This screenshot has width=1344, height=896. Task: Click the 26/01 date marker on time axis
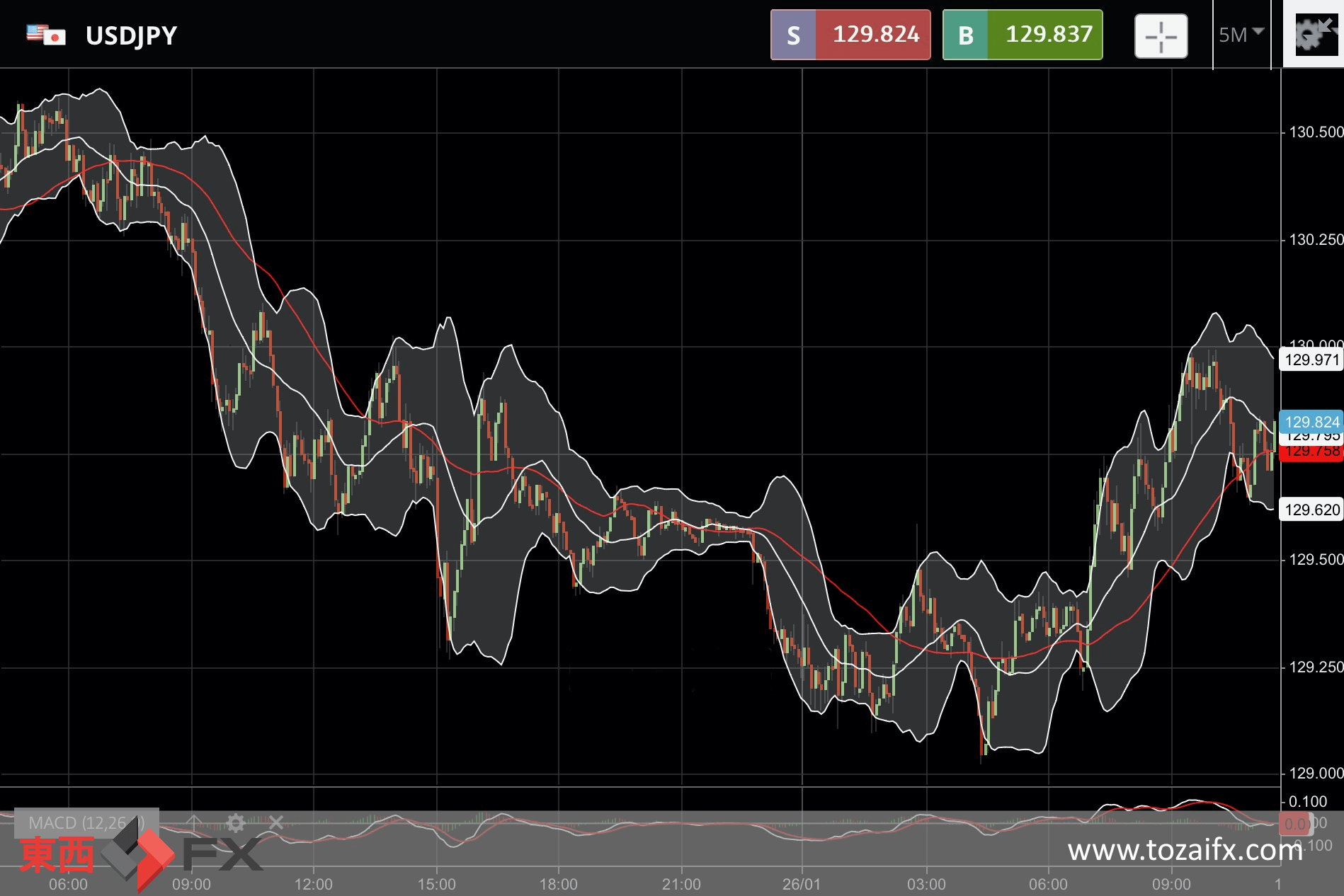(x=801, y=884)
